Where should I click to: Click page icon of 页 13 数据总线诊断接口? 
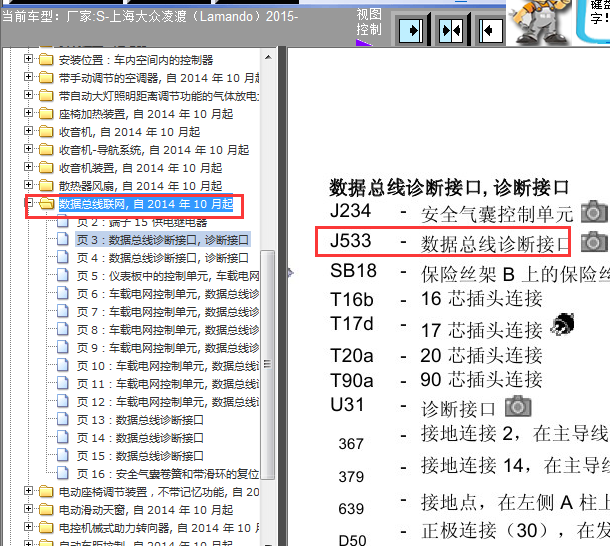click(63, 419)
